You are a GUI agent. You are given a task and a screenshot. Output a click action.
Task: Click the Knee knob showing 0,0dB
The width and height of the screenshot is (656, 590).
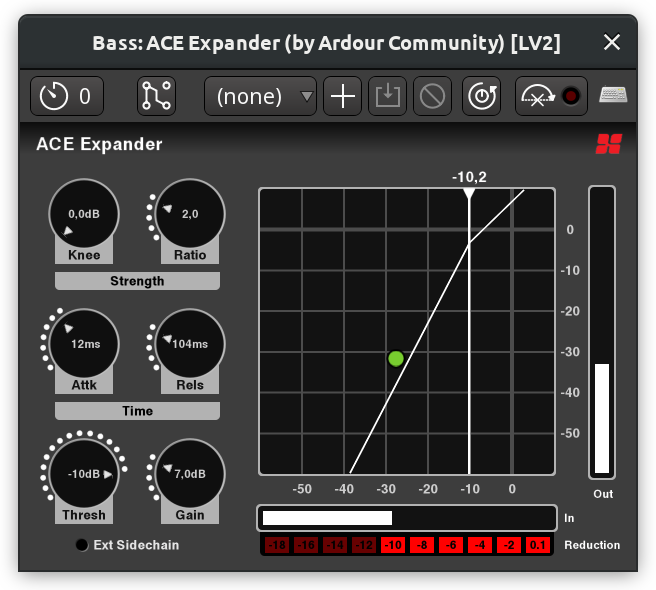[x=84, y=214]
